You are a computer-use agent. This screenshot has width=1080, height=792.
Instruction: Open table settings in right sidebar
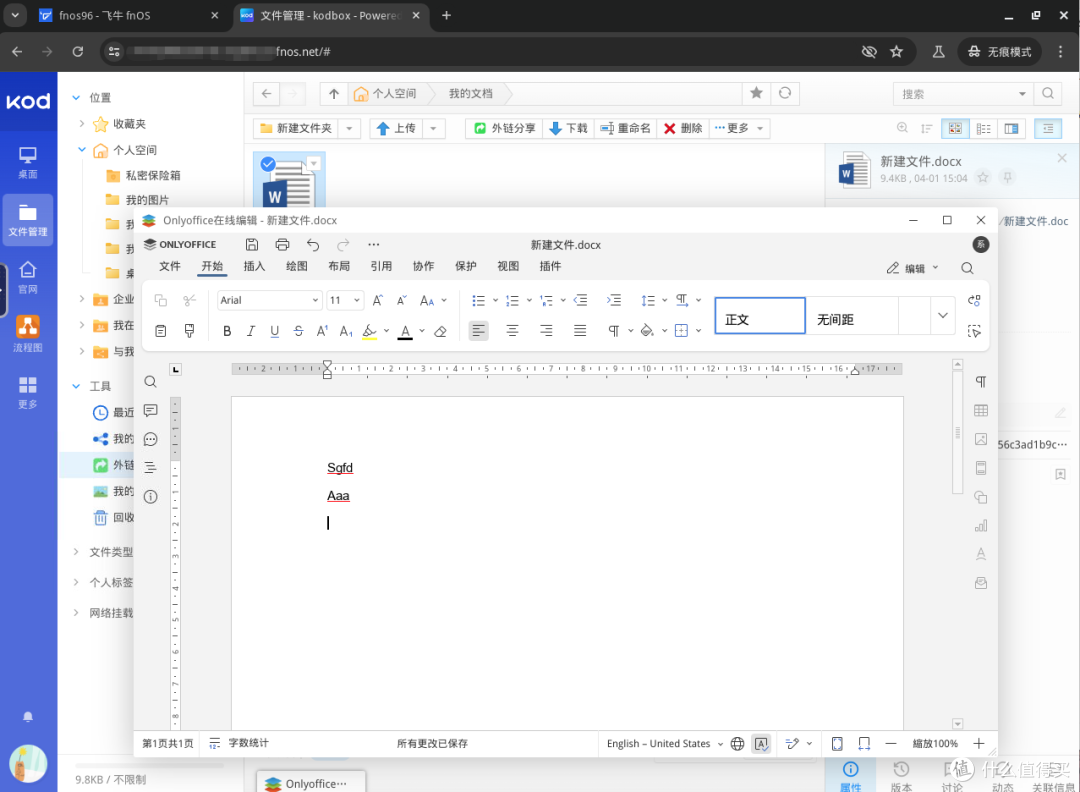(x=981, y=410)
